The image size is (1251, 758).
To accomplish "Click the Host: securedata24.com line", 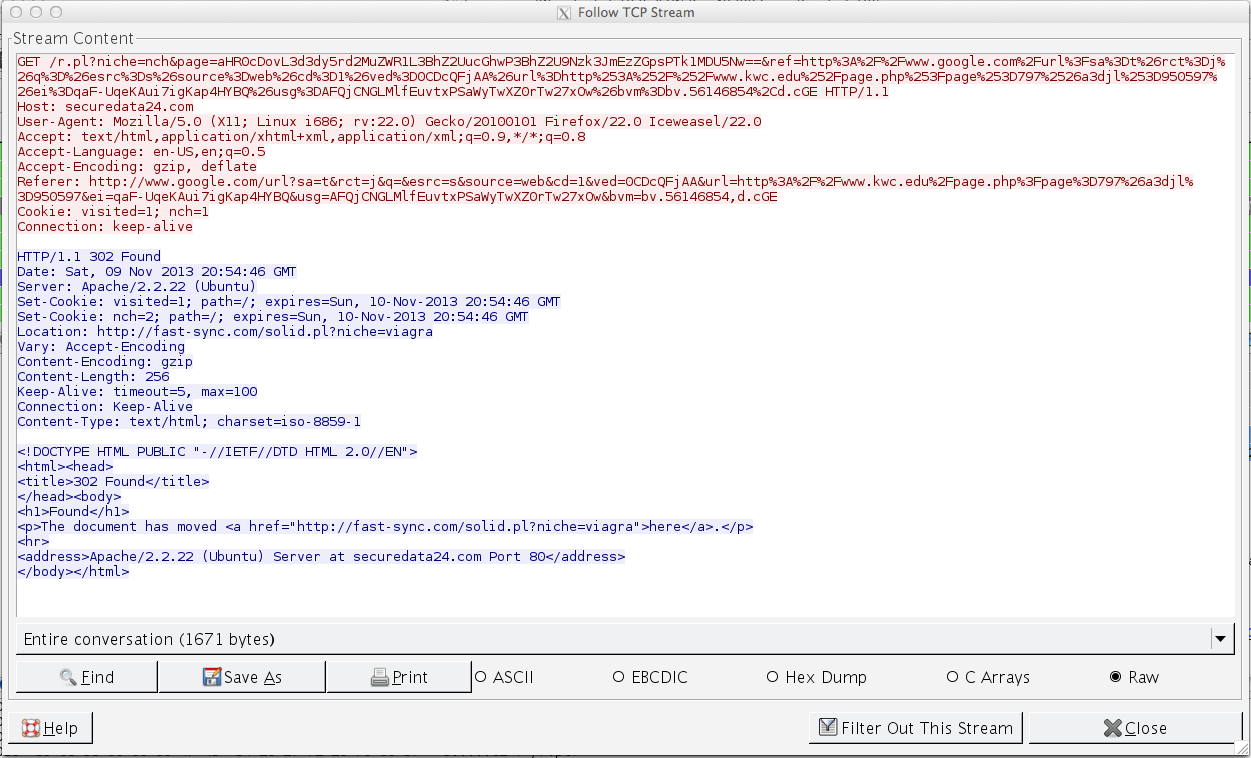I will tap(105, 106).
